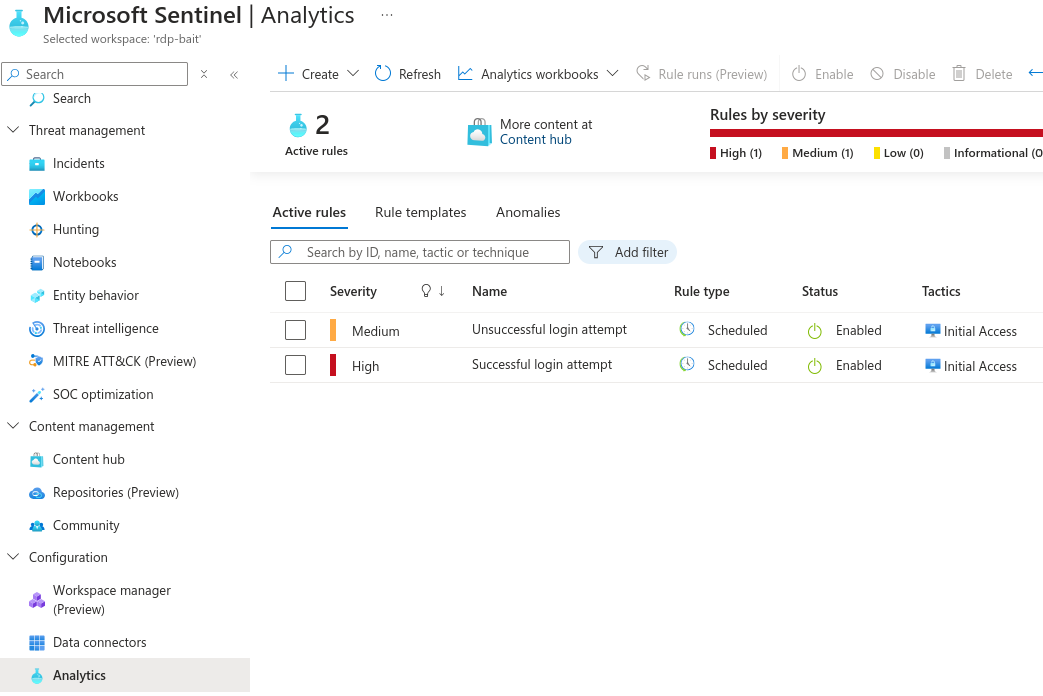Viewport: 1043px width, 696px height.
Task: Sort by the Rule type column
Action: (702, 291)
